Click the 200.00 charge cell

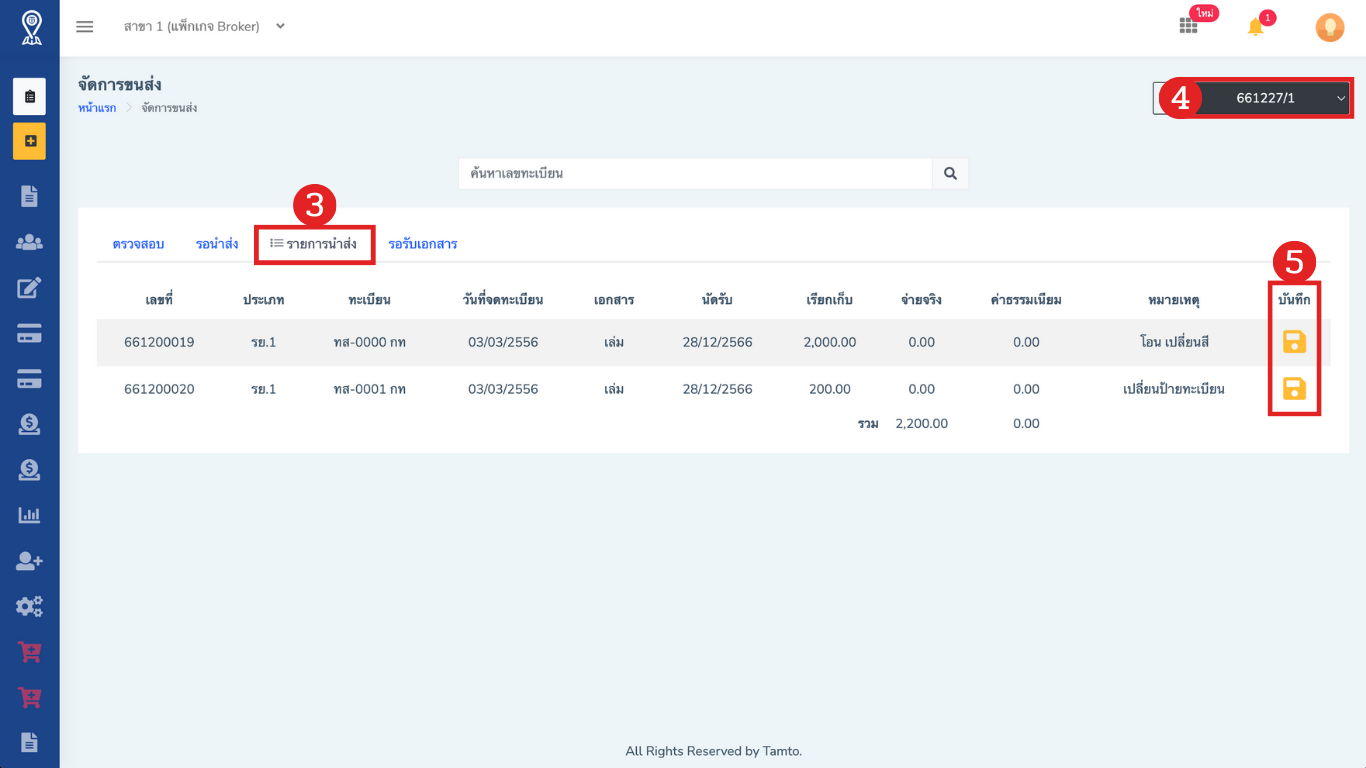[x=830, y=389]
